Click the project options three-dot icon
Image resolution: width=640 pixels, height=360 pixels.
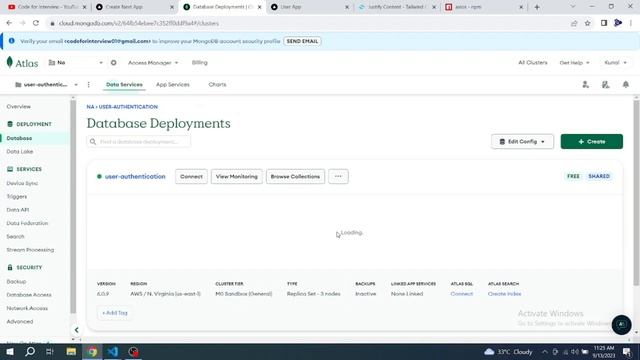(89, 84)
